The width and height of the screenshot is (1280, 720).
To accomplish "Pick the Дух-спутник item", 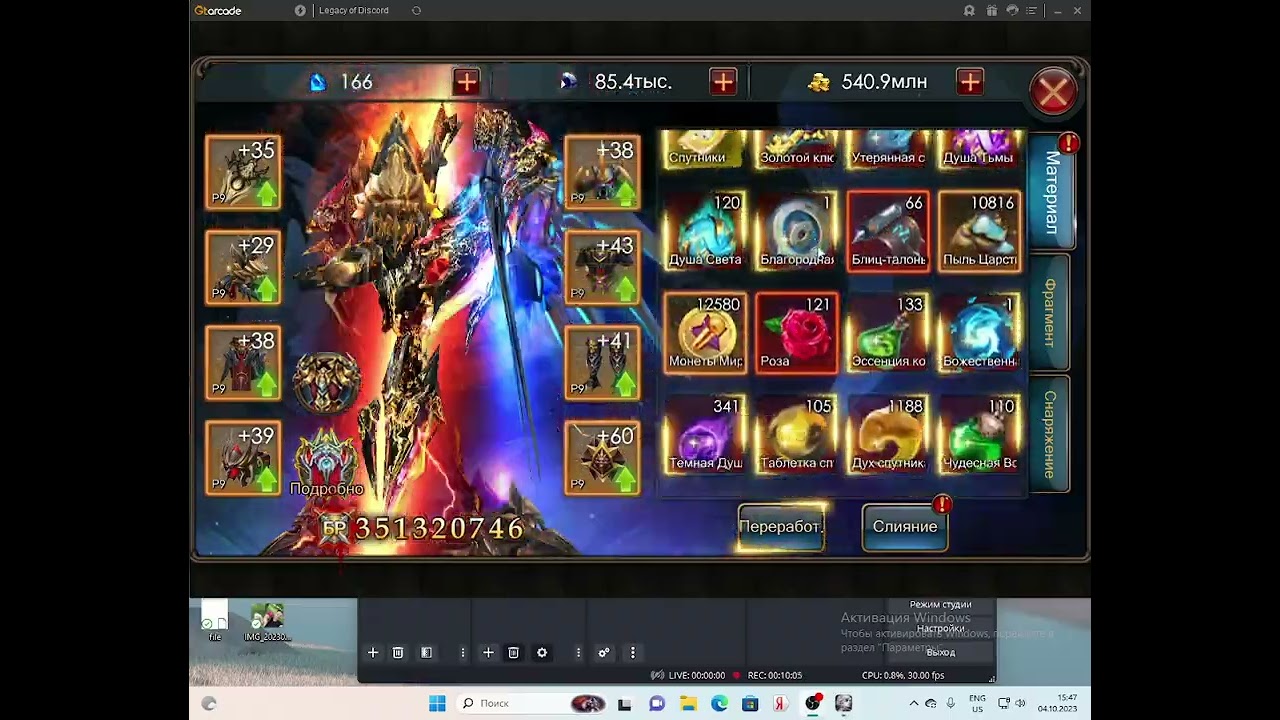I will pos(888,434).
